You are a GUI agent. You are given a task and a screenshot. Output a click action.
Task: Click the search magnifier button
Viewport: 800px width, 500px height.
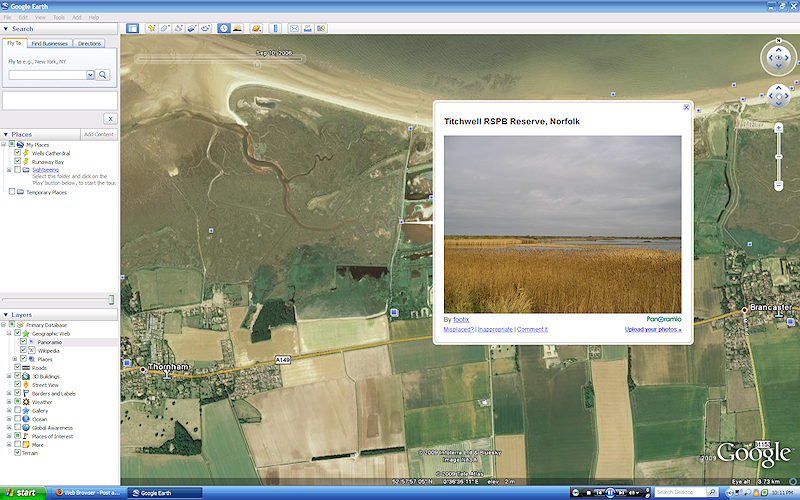click(x=103, y=75)
